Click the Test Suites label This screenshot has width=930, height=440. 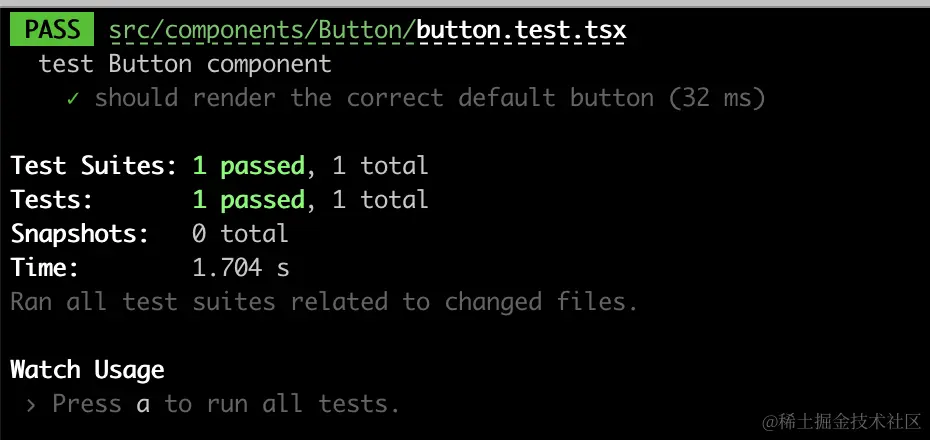pos(94,165)
